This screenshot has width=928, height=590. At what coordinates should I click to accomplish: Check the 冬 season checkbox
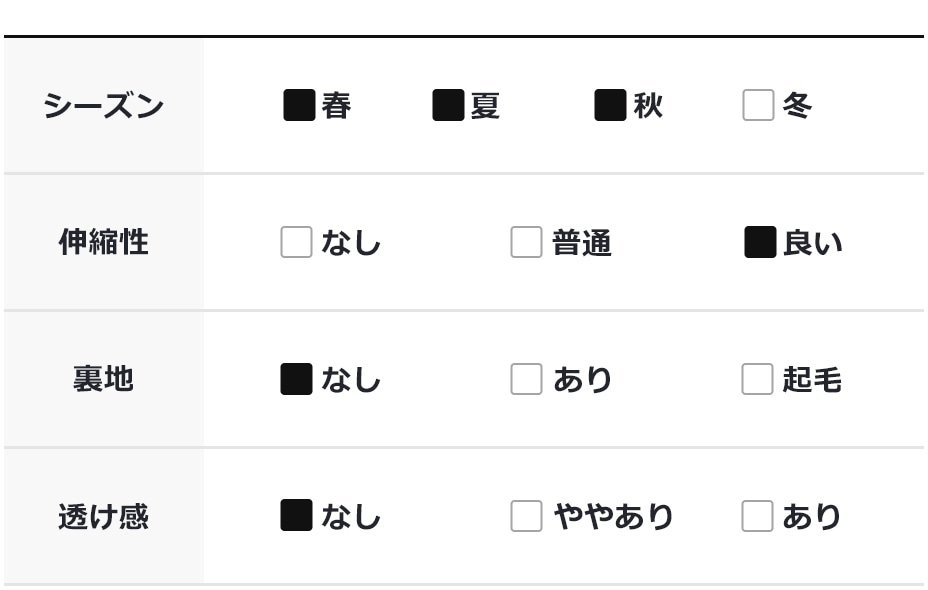coord(758,105)
